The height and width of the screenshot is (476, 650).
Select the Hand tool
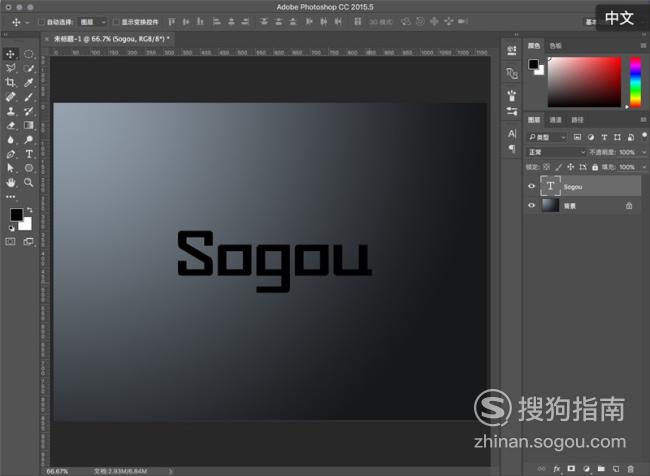tap(10, 182)
